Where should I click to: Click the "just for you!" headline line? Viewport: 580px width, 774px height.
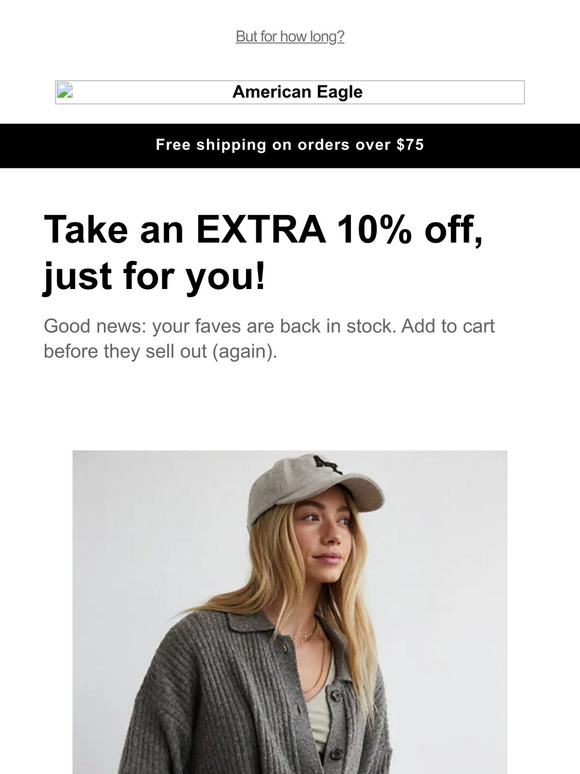[x=155, y=276]
